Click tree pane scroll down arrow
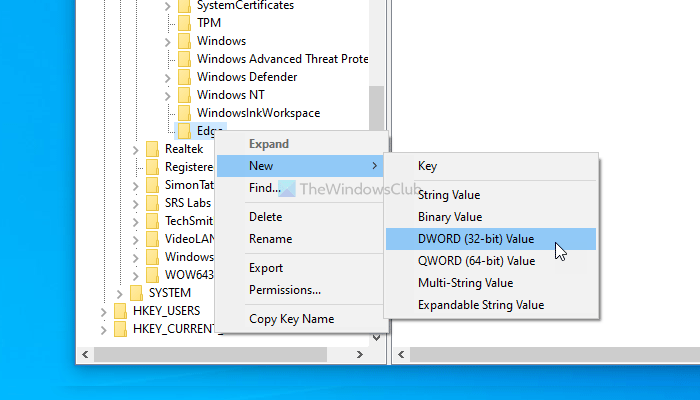 [x=377, y=338]
